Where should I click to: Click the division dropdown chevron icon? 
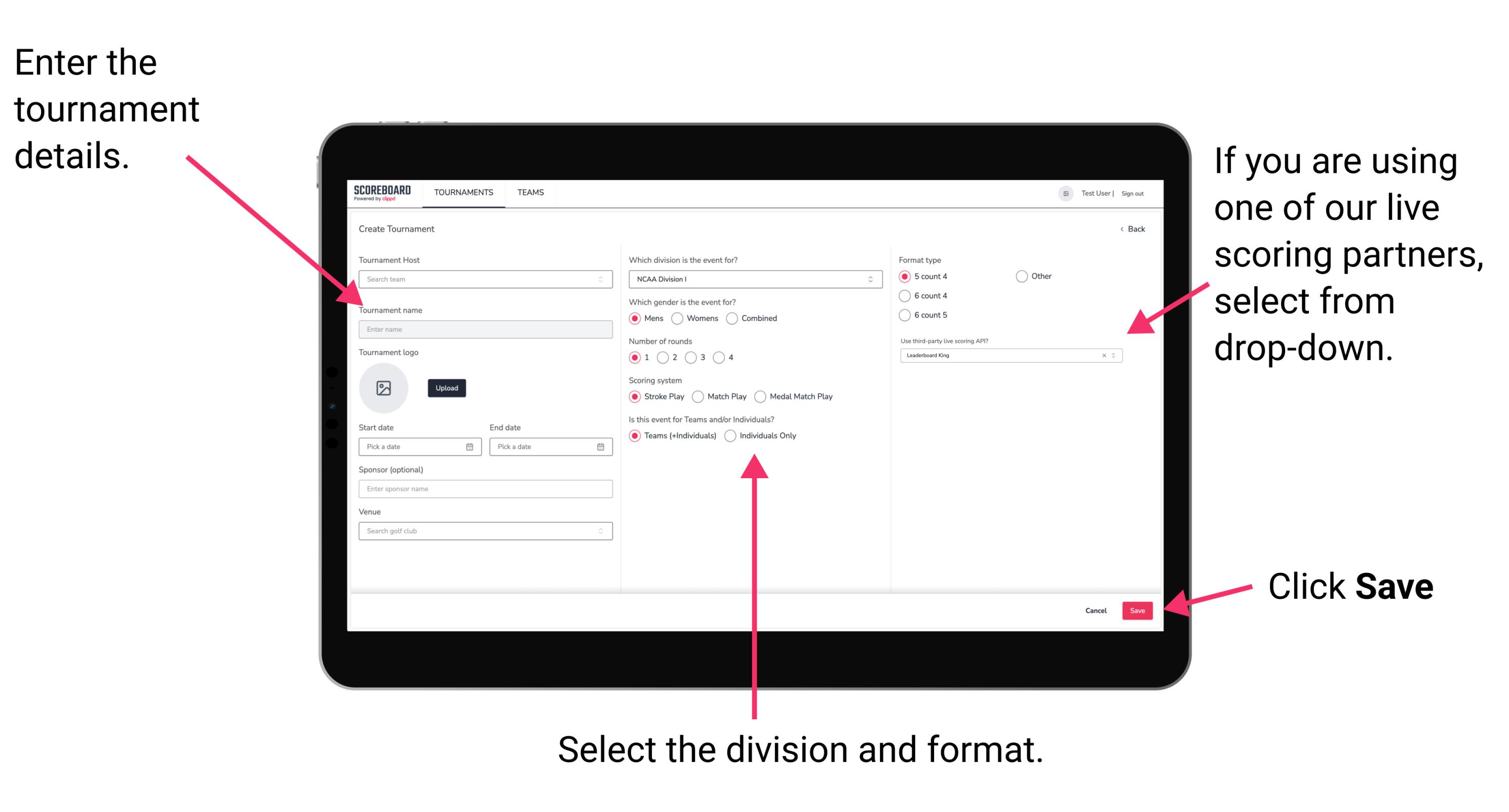point(870,279)
